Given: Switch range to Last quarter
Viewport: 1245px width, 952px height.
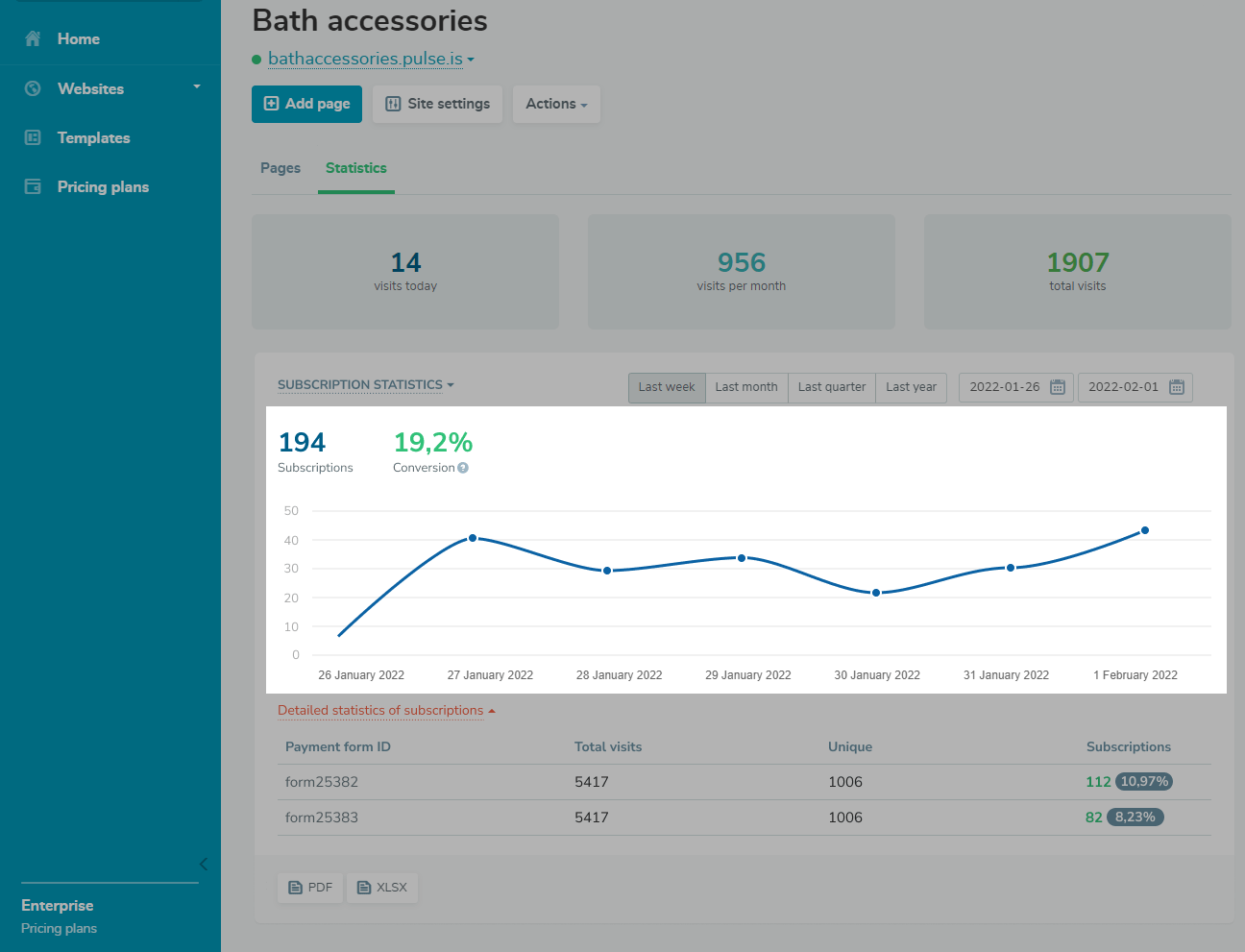Looking at the screenshot, I should [x=831, y=387].
